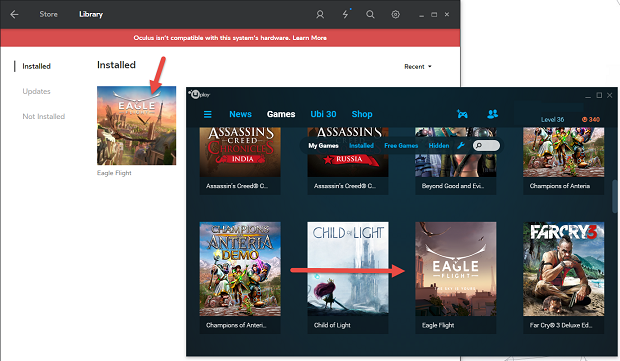Open Beyond Good and Evil cover

(x=456, y=152)
